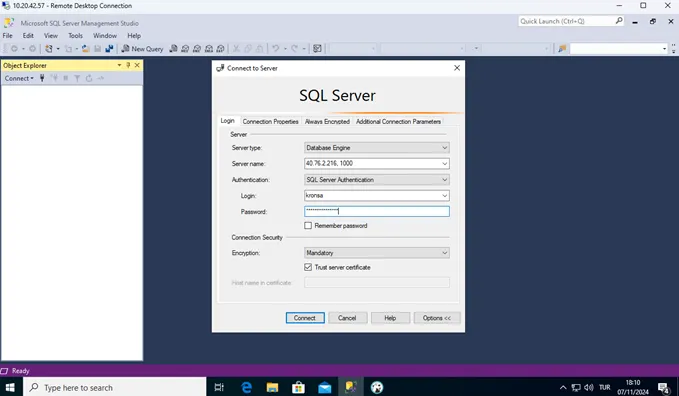Screen dimensions: 679x396
Task: Switch to the Connection Properties tab
Action: 270,122
